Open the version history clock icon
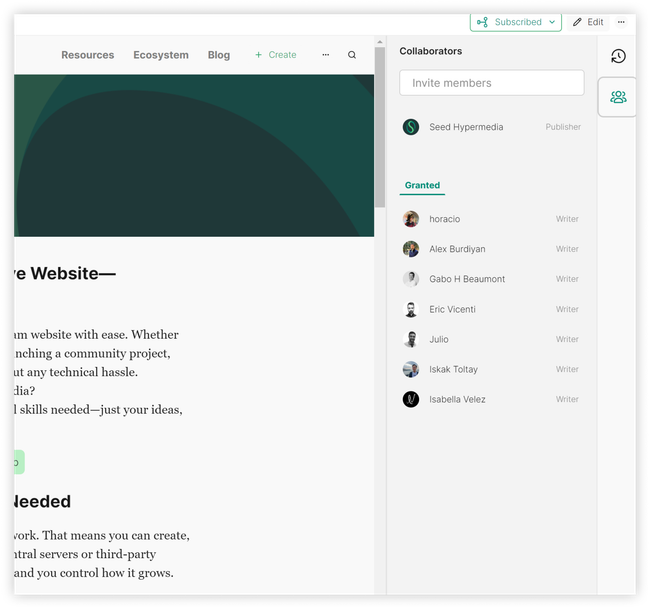 point(618,56)
